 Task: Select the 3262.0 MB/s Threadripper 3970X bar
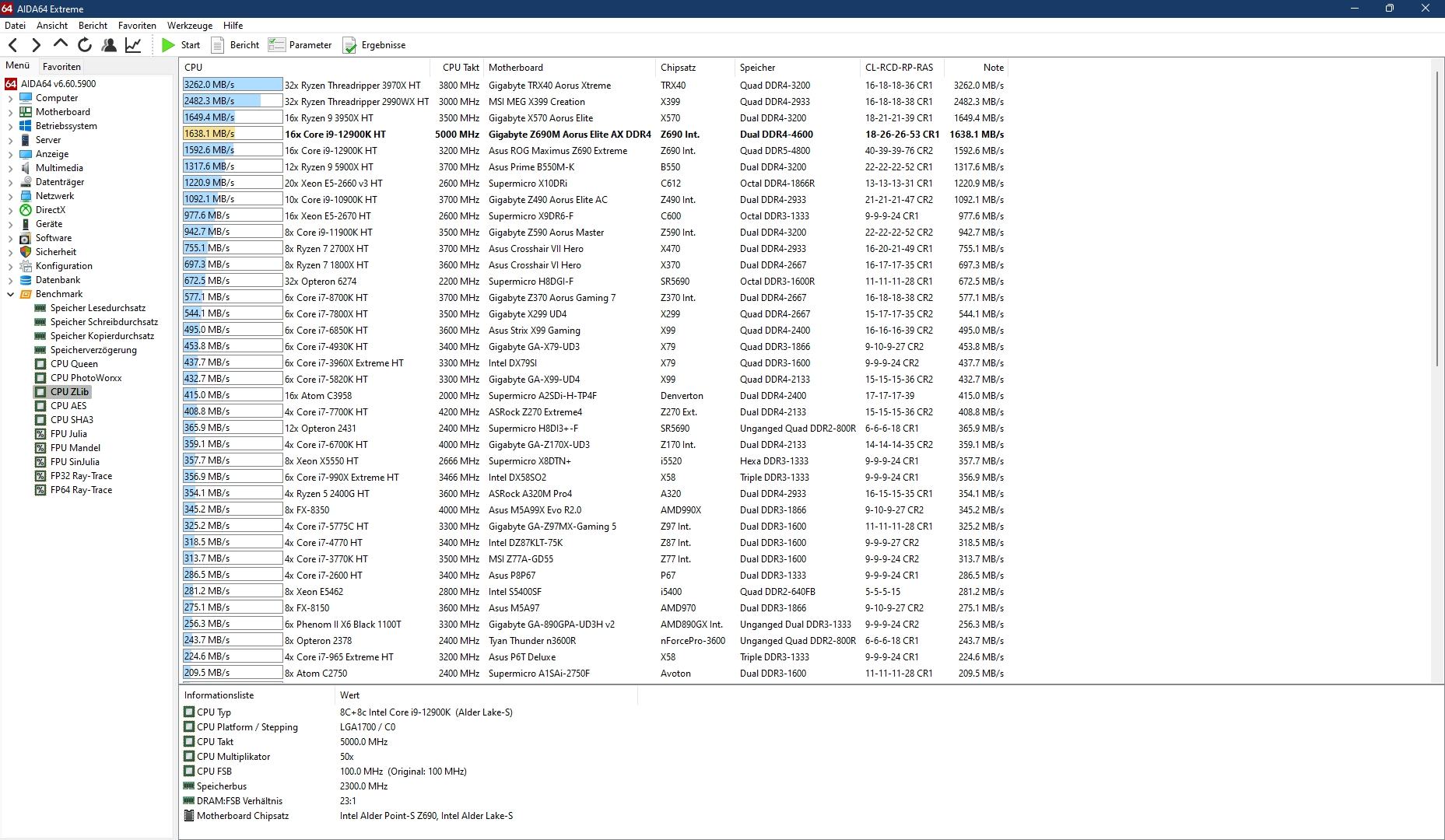point(232,85)
